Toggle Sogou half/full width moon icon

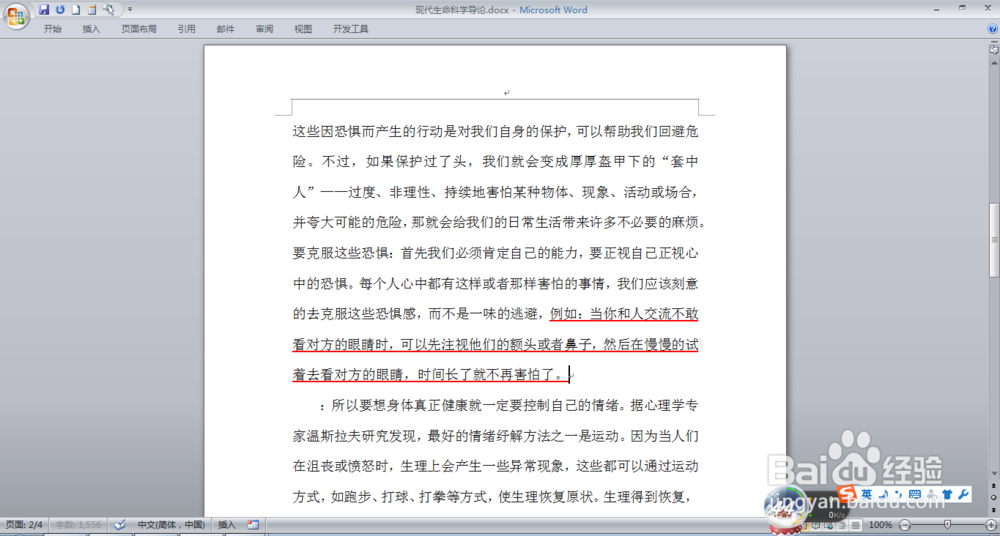tap(883, 494)
